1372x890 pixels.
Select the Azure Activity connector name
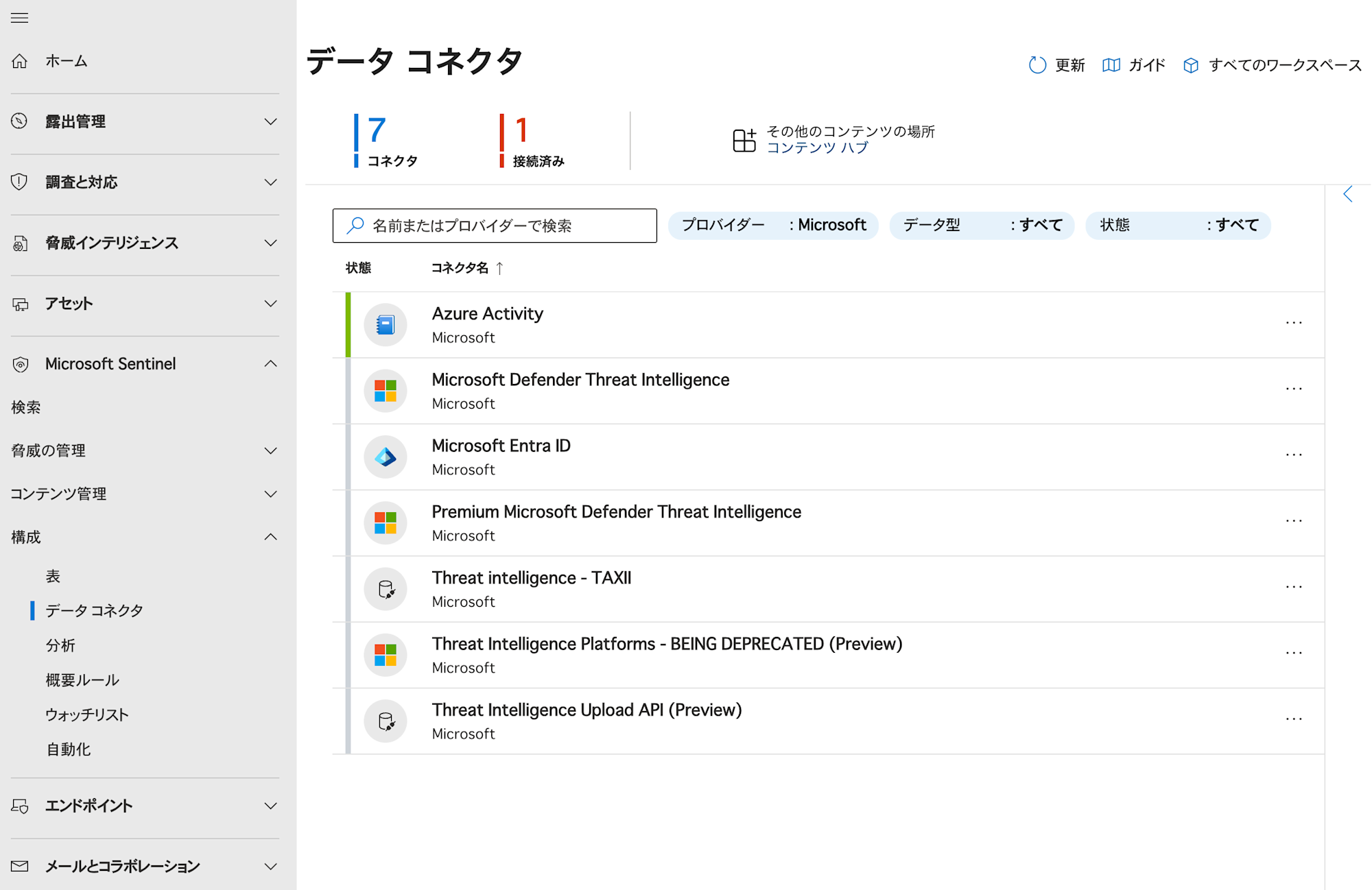pyautogui.click(x=488, y=313)
